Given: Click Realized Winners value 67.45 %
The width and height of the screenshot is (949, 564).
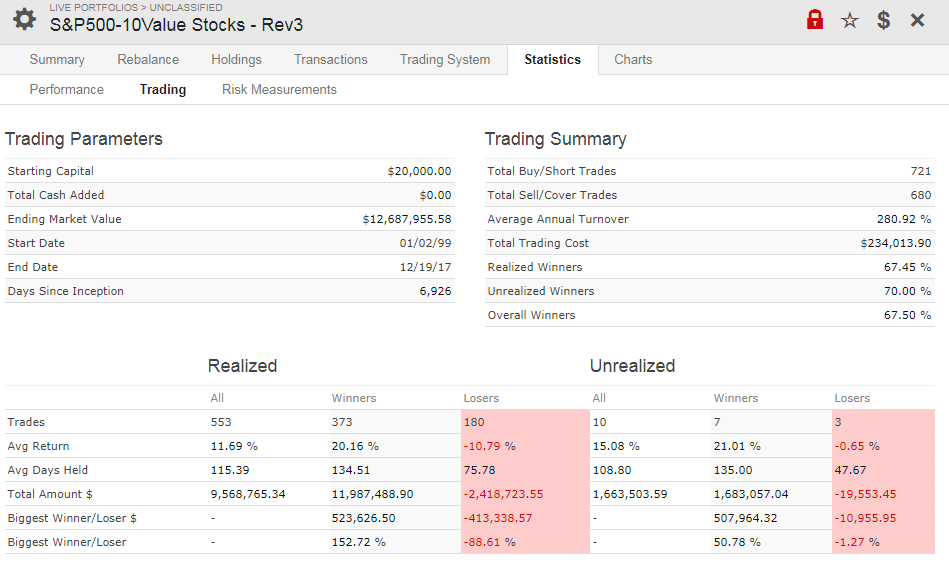Looking at the screenshot, I should [x=907, y=267].
